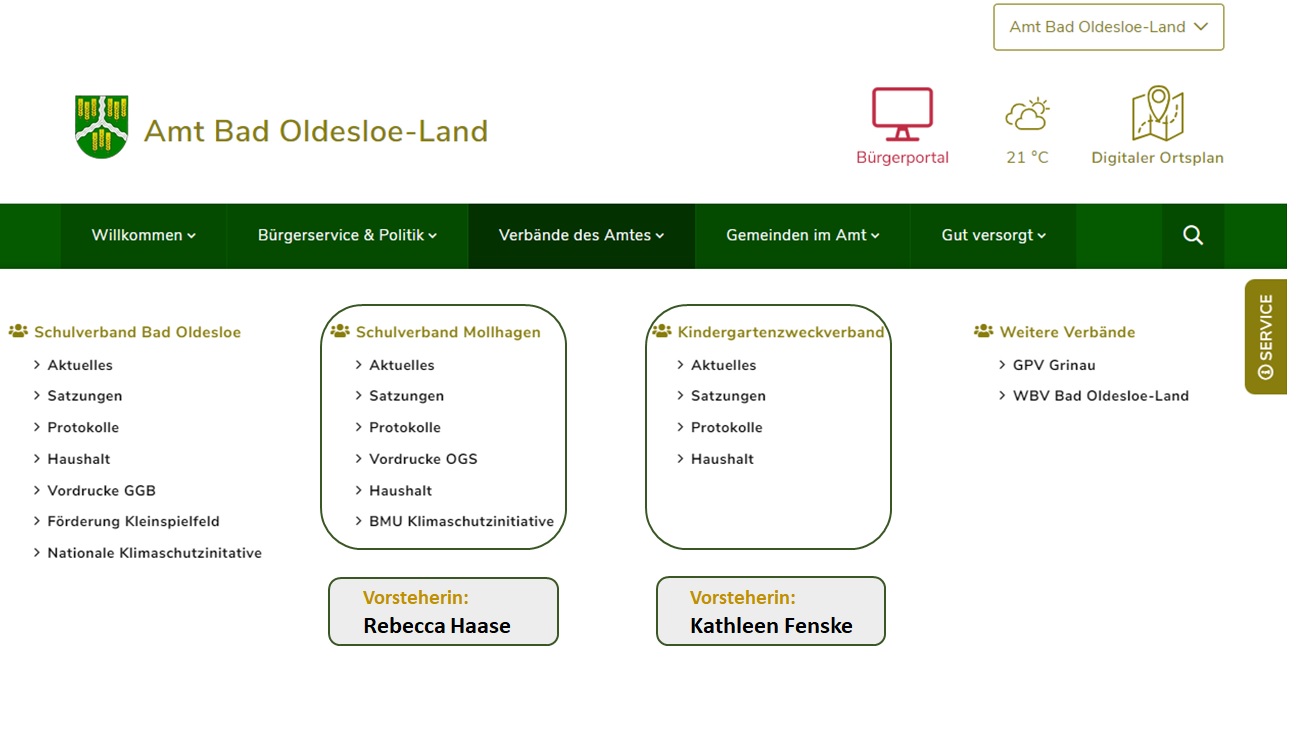Click group icon beside Kindergartenzweckverband
This screenshot has height=740, width=1310.
point(661,331)
